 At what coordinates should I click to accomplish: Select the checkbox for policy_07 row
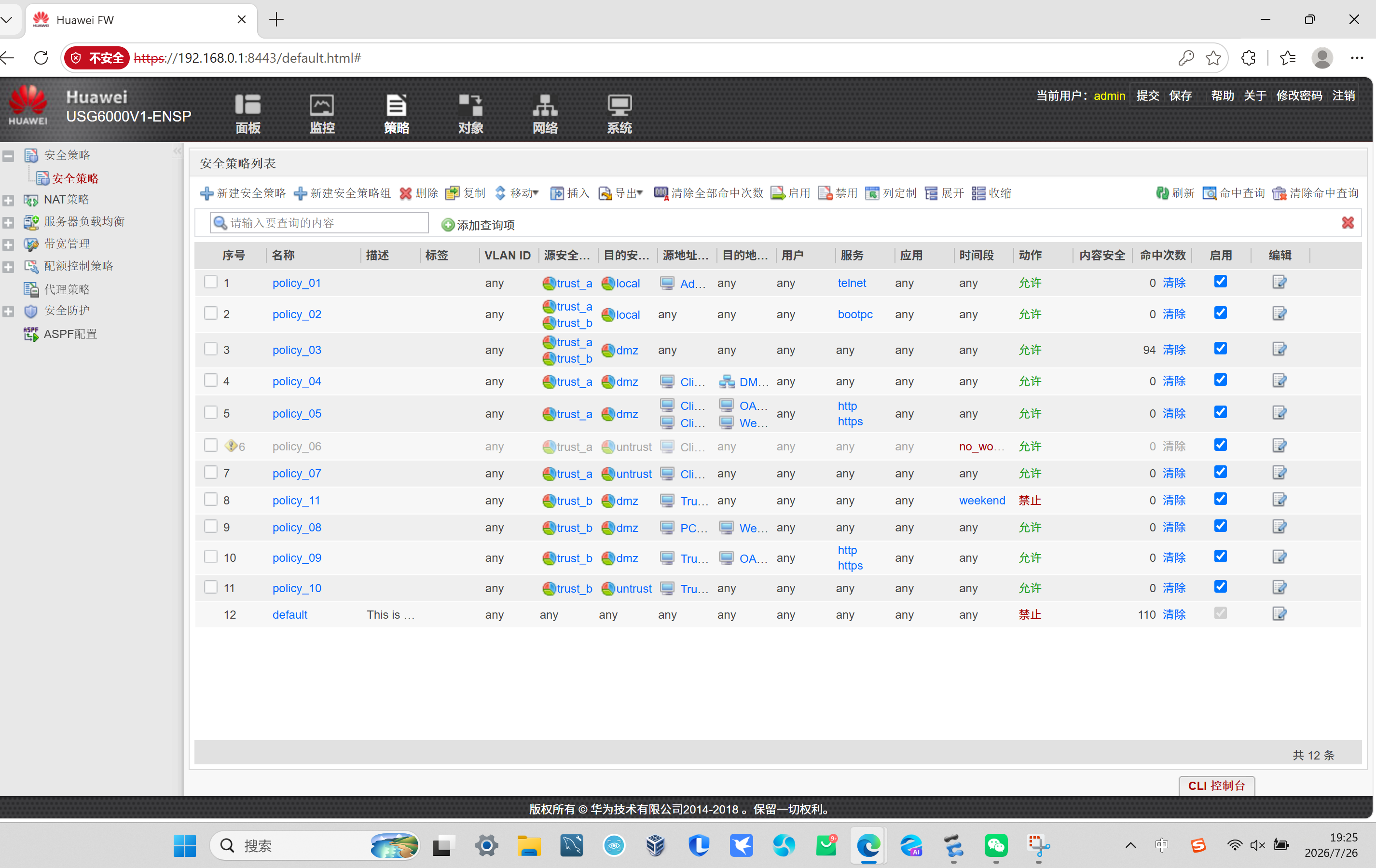coord(211,472)
